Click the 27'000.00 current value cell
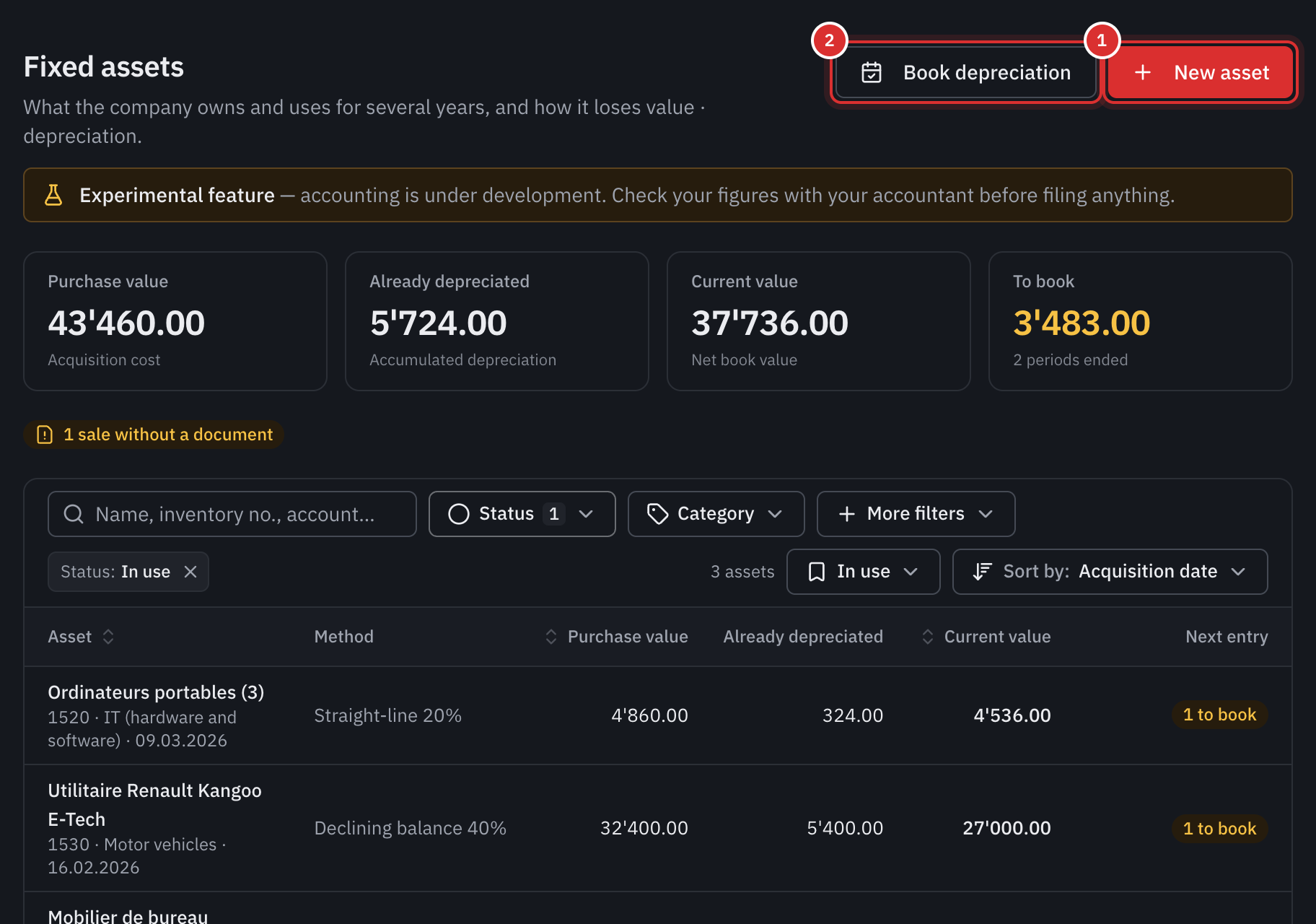Viewport: 1316px width, 924px height. point(1006,828)
